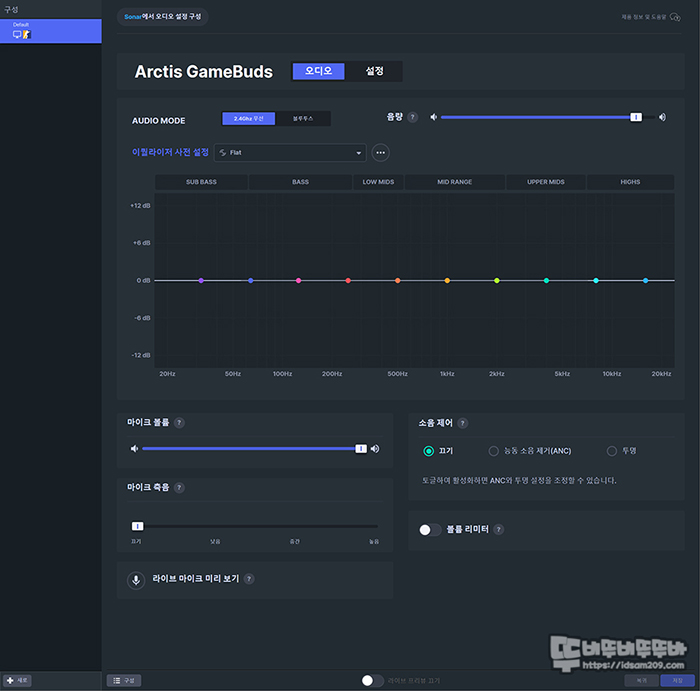This screenshot has width=700, height=691.
Task: Enable 능동 소음 제거(ANC) radio option
Action: (x=493, y=451)
